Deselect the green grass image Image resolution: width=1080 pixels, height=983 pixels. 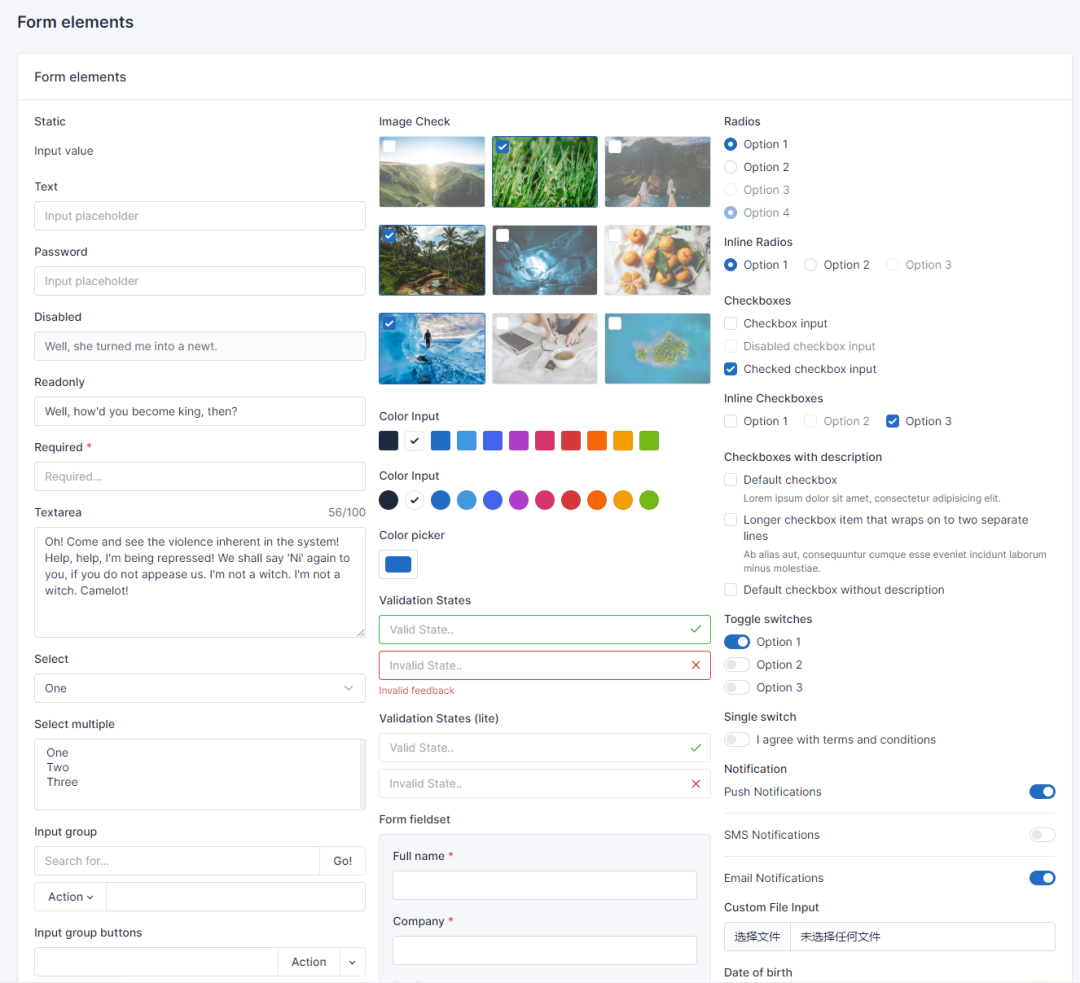point(545,172)
